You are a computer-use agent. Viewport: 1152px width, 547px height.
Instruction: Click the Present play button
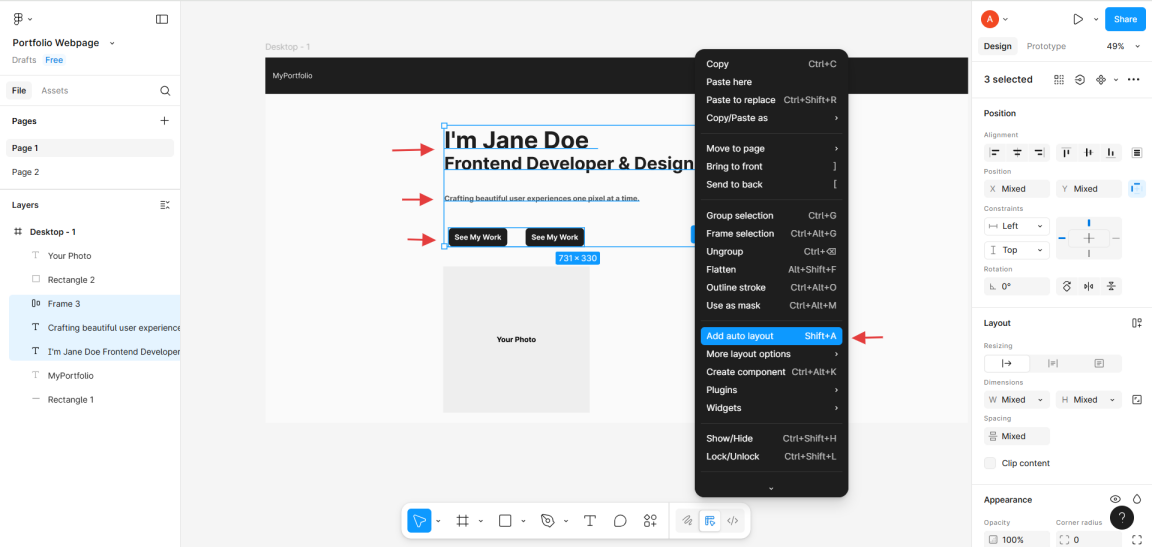pyautogui.click(x=1077, y=19)
